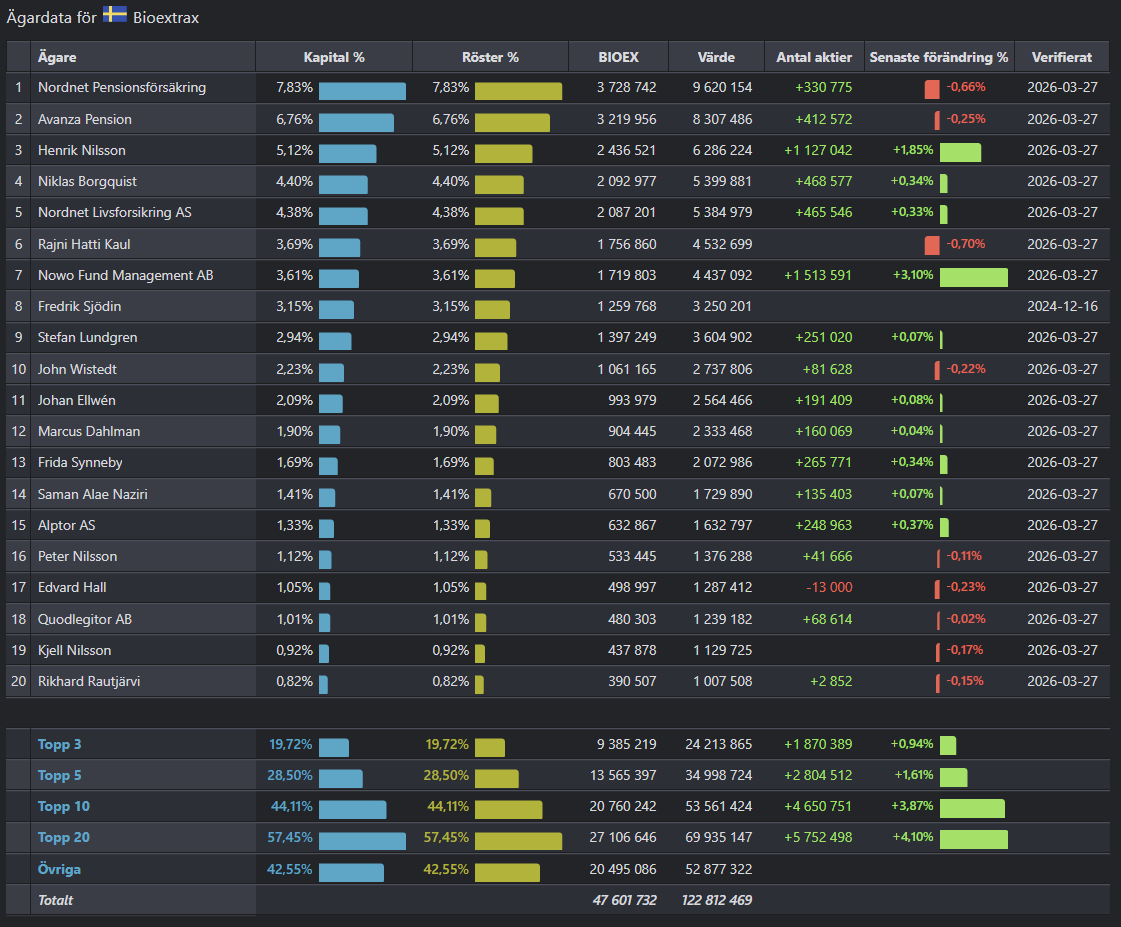Click red change bar for Rajni Hatti Kaul

932,246
